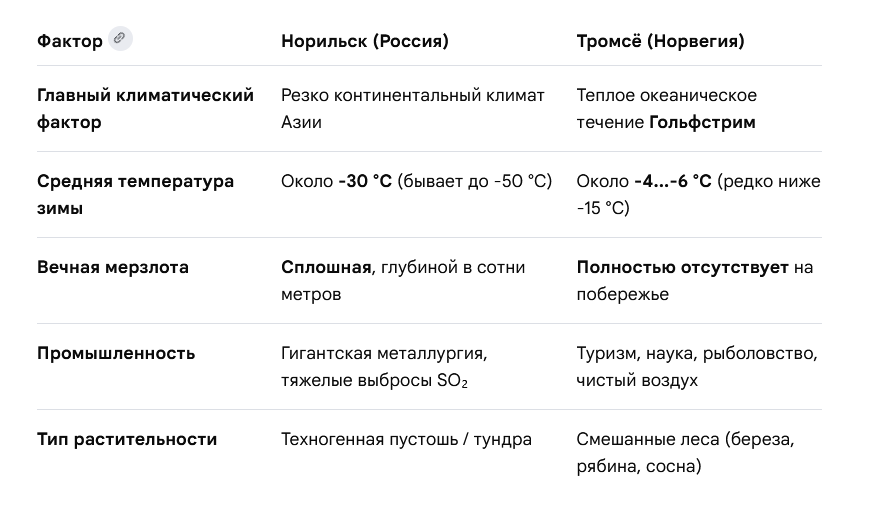Click the Техногенная пустошь / тундра cell
The image size is (886, 514).
(x=406, y=439)
